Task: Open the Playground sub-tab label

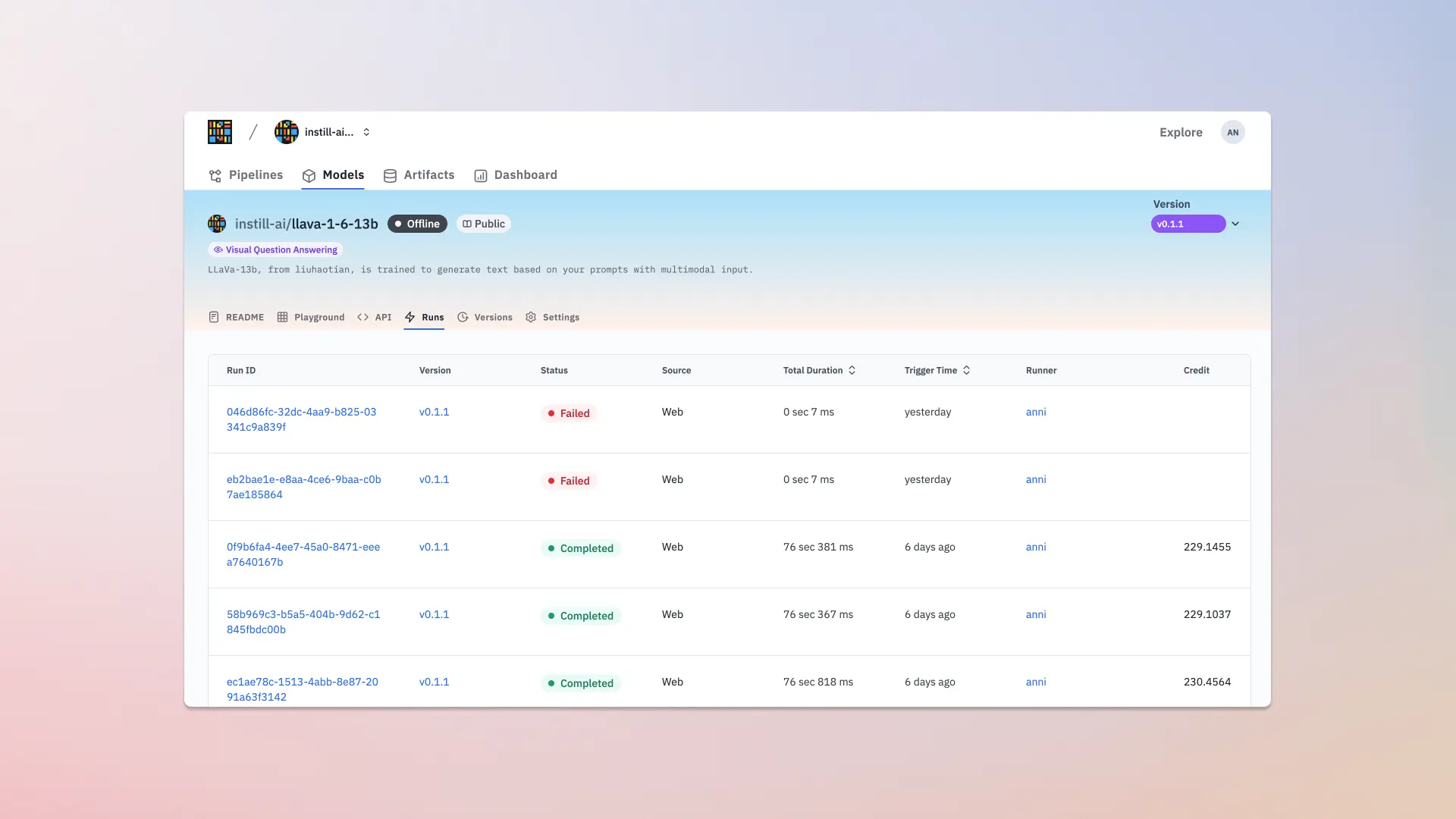Action: click(319, 317)
